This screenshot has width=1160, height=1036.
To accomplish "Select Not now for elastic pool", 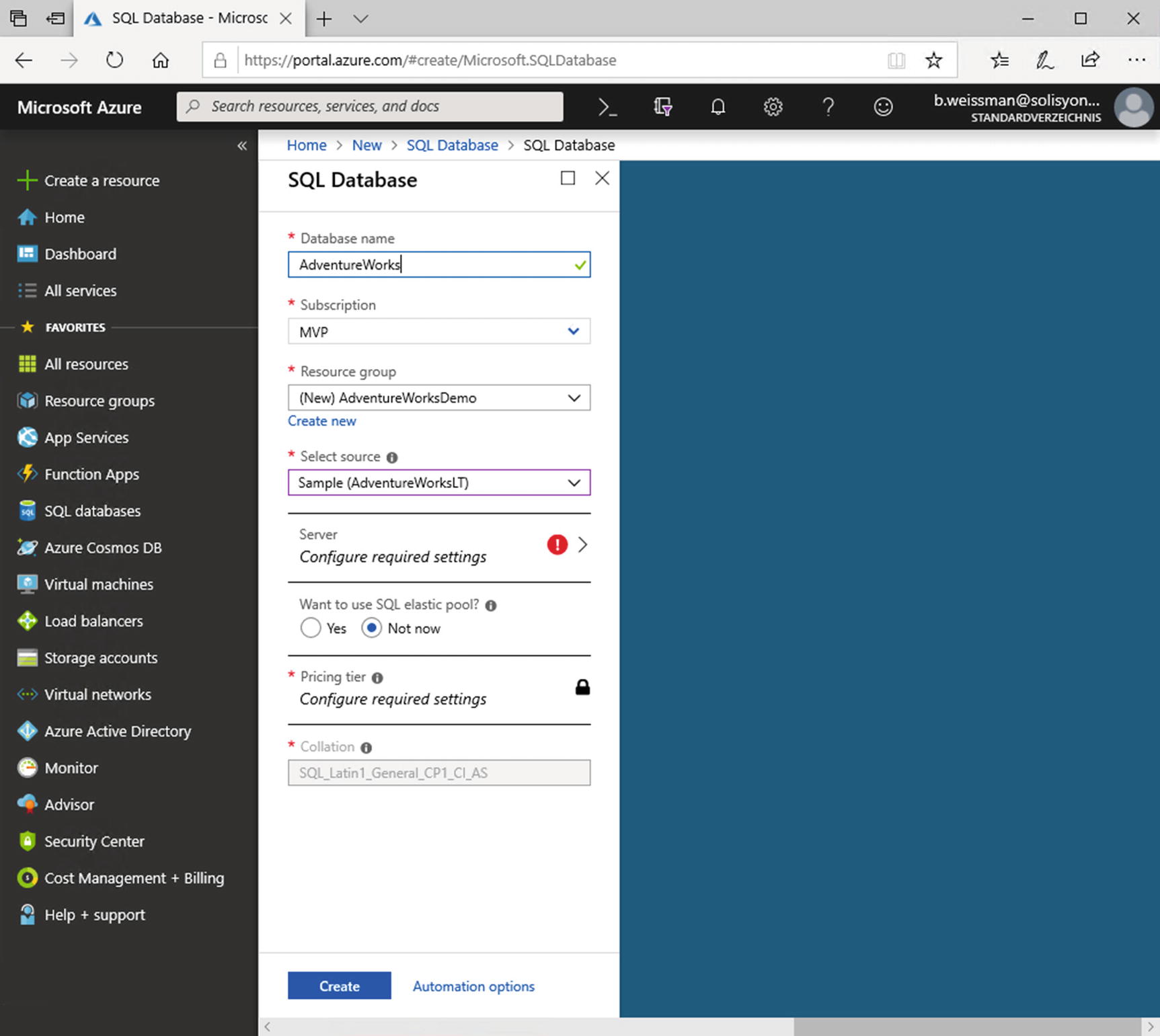I will point(371,628).
